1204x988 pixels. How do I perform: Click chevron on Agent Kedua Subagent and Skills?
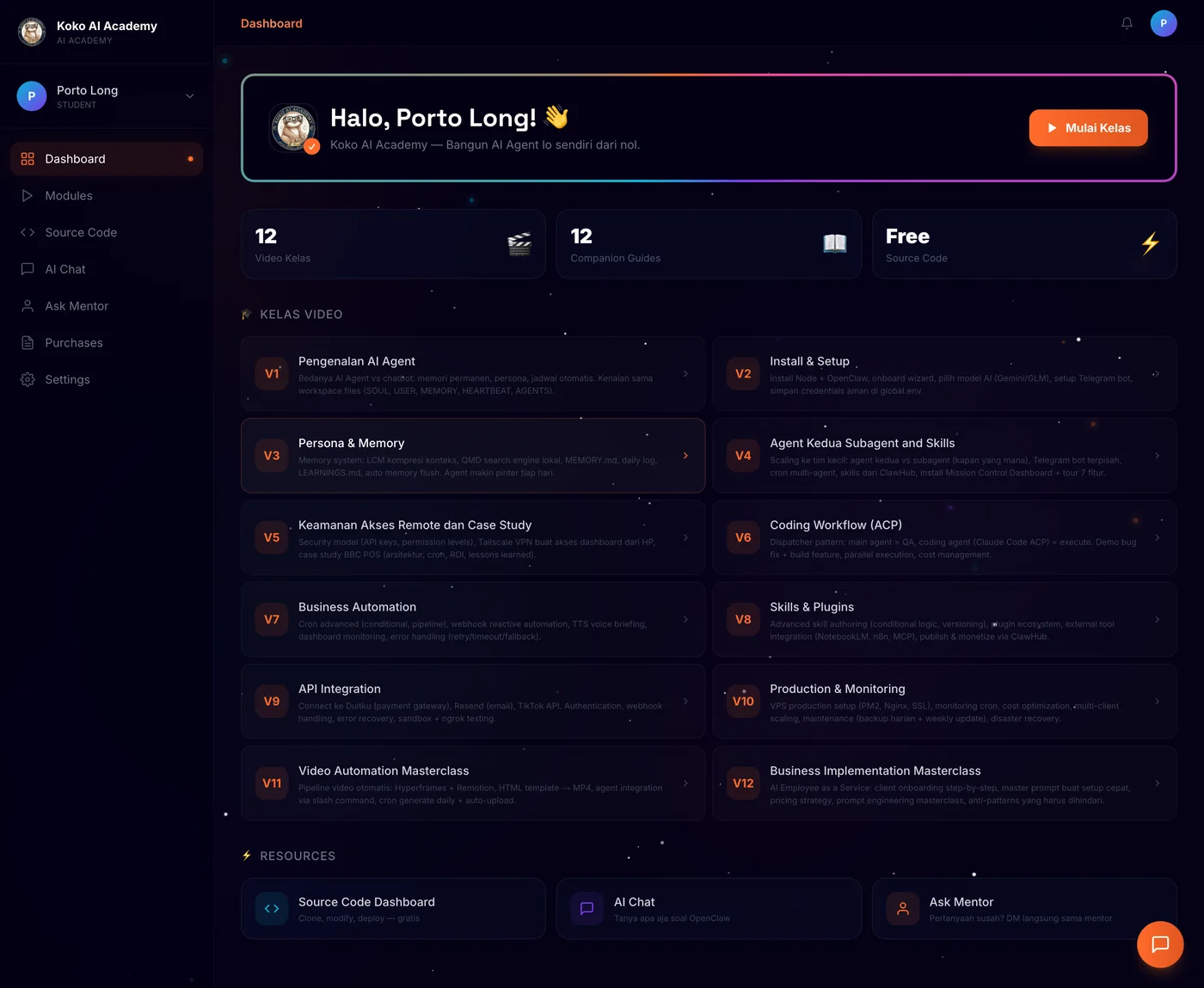pos(1158,456)
